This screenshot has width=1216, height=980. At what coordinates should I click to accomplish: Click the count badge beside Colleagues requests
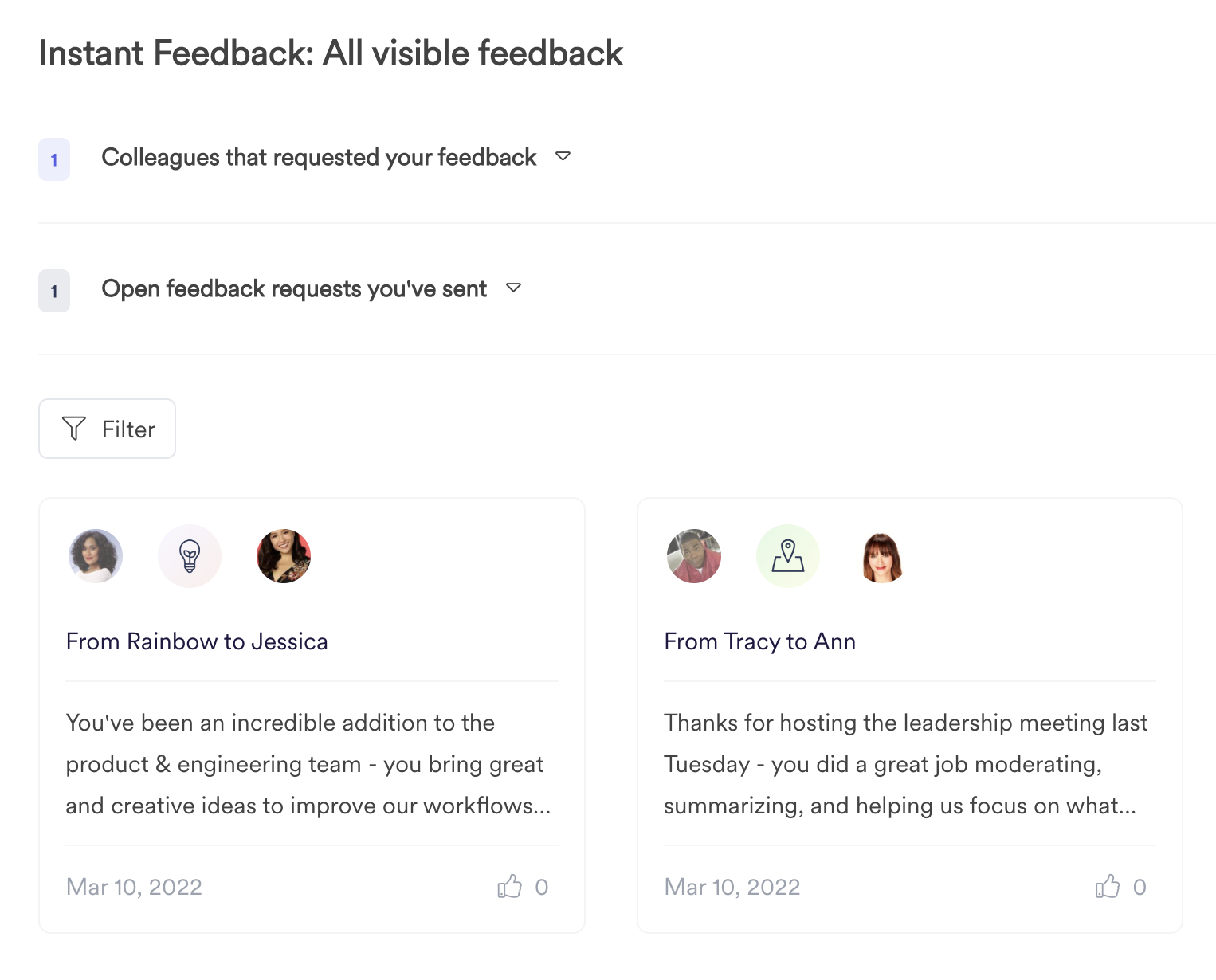(x=54, y=159)
